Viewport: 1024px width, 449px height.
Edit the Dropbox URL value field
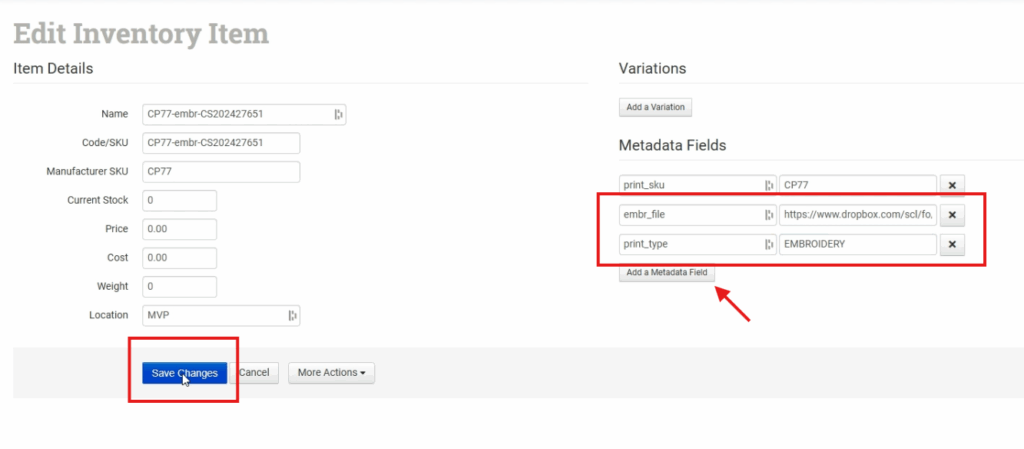point(857,215)
